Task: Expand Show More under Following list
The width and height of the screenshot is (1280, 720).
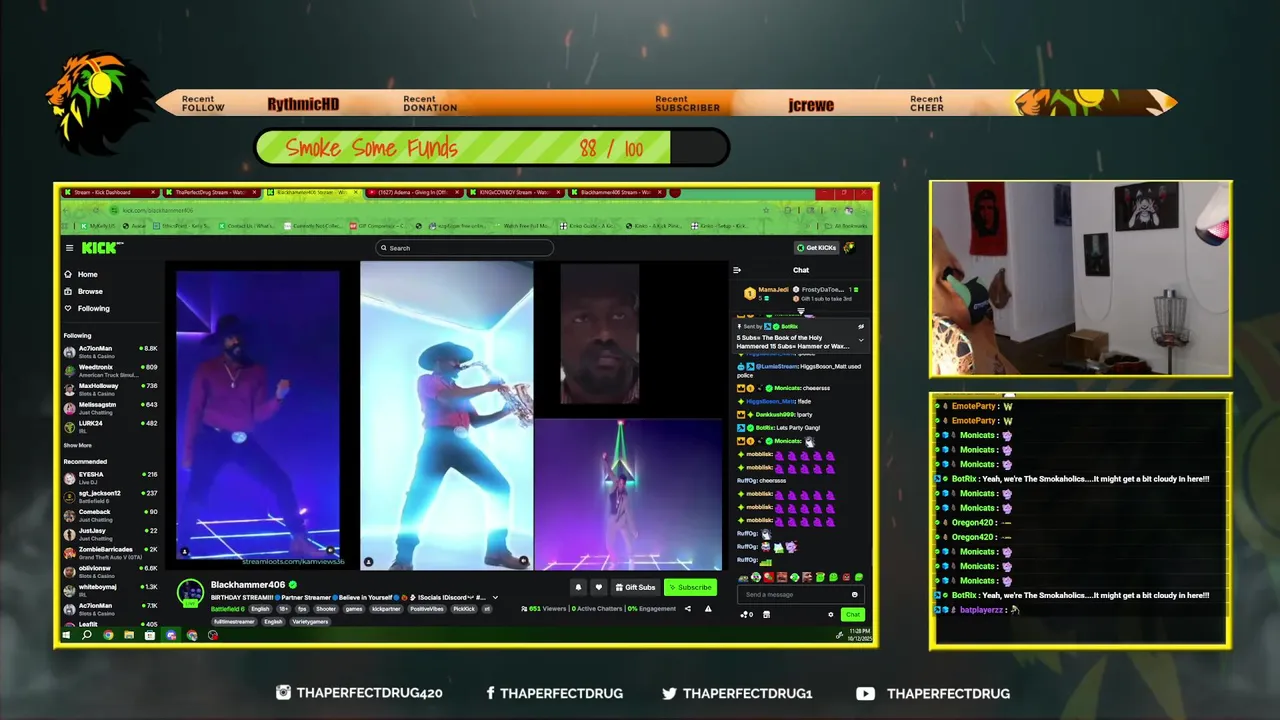Action: (x=78, y=445)
